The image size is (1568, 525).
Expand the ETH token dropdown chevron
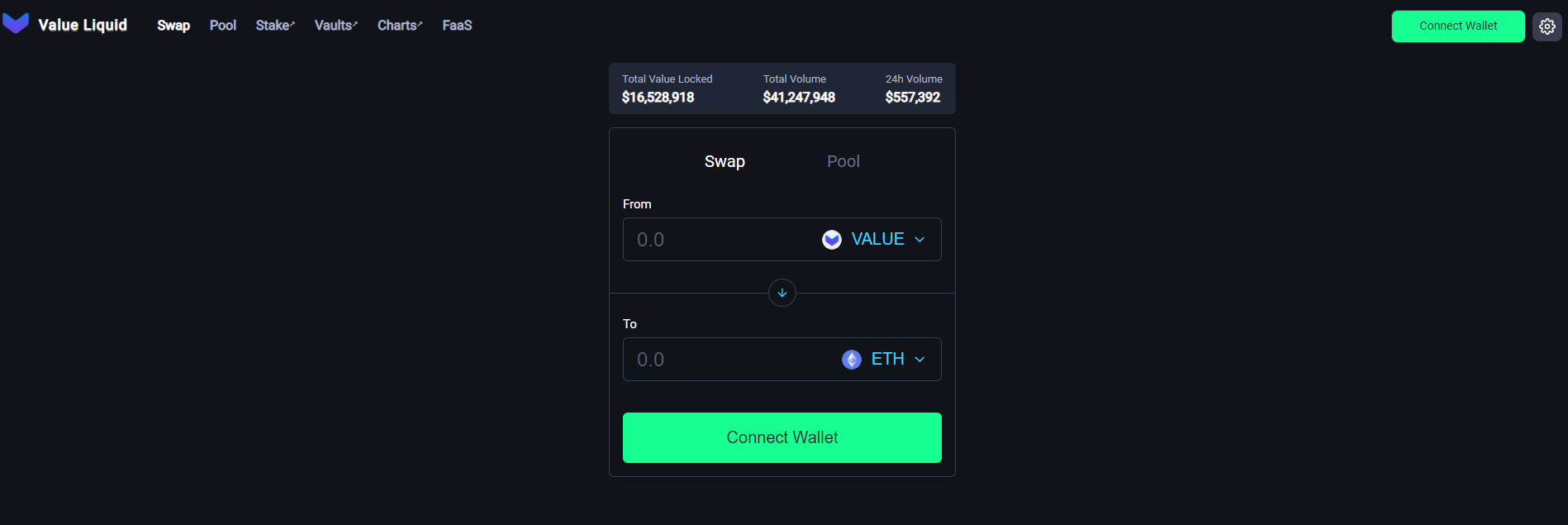pyautogui.click(x=919, y=360)
